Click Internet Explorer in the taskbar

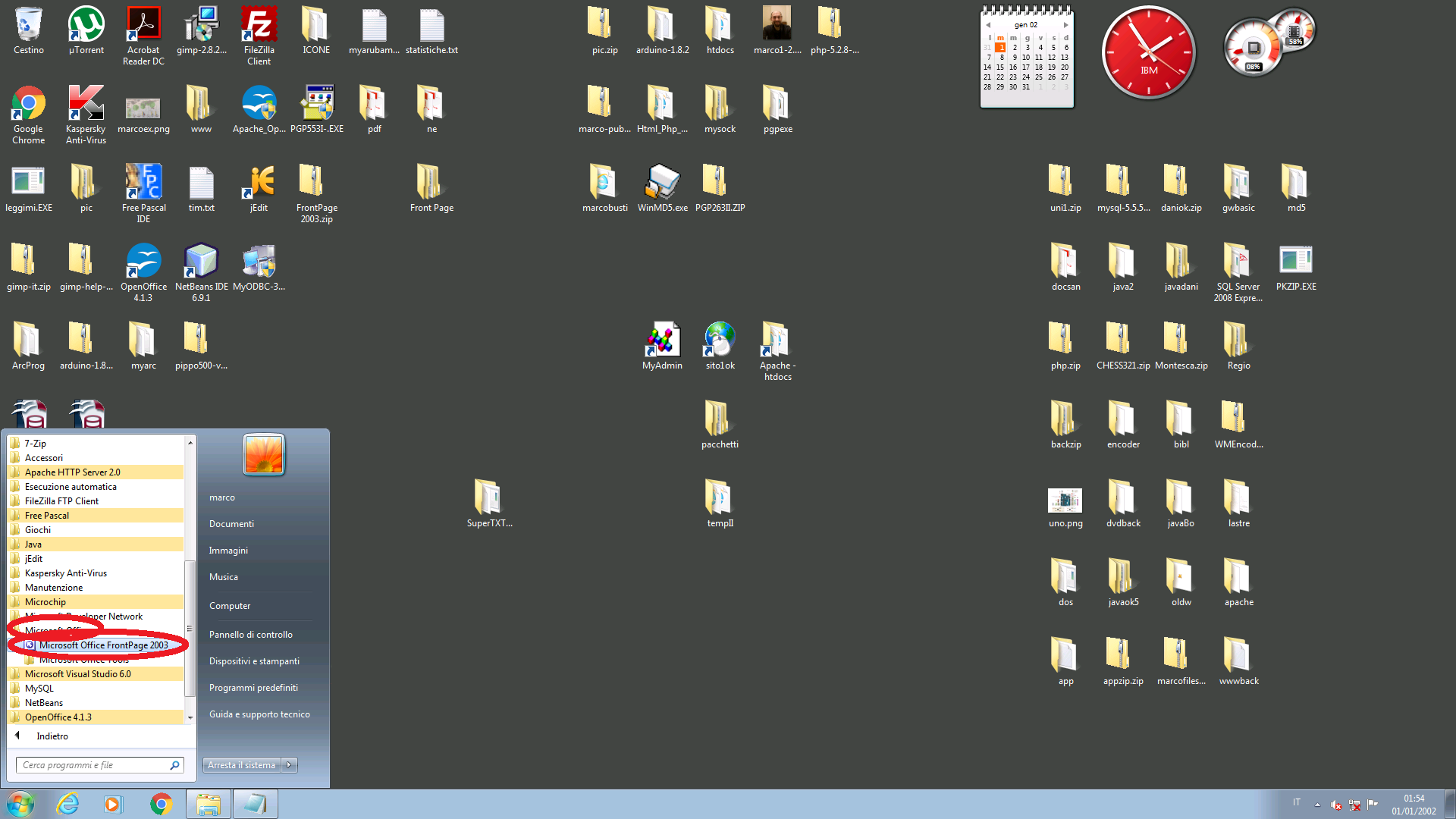[68, 804]
